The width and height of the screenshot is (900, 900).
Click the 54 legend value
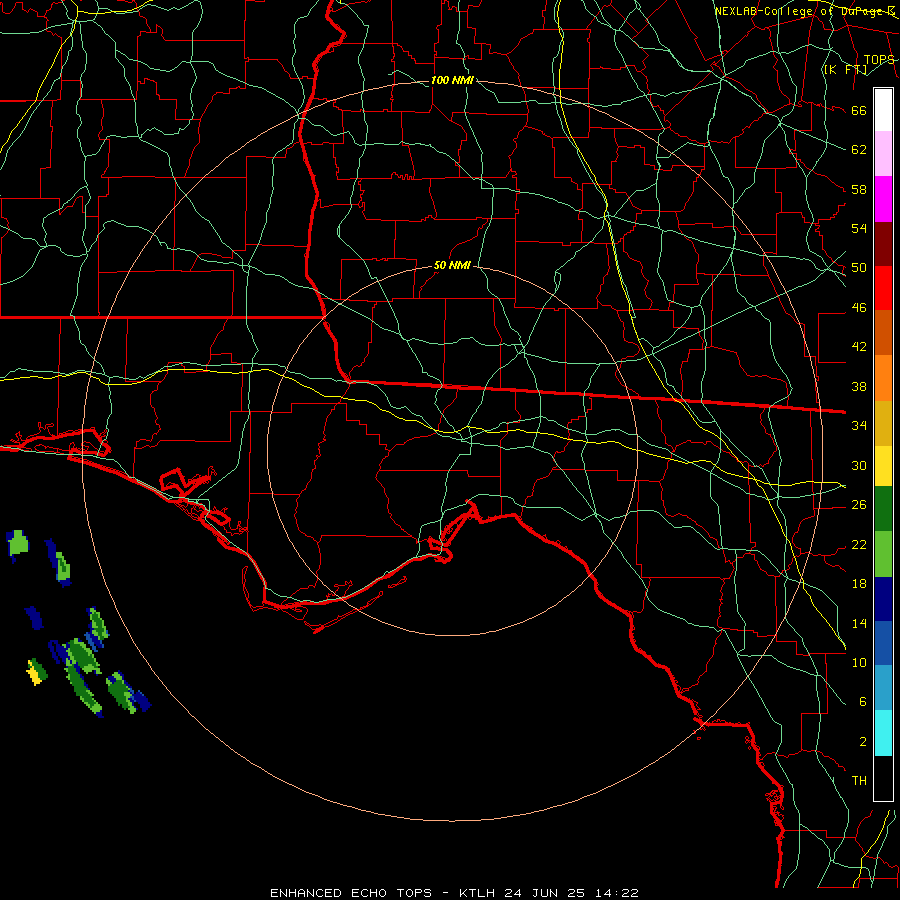pos(859,228)
